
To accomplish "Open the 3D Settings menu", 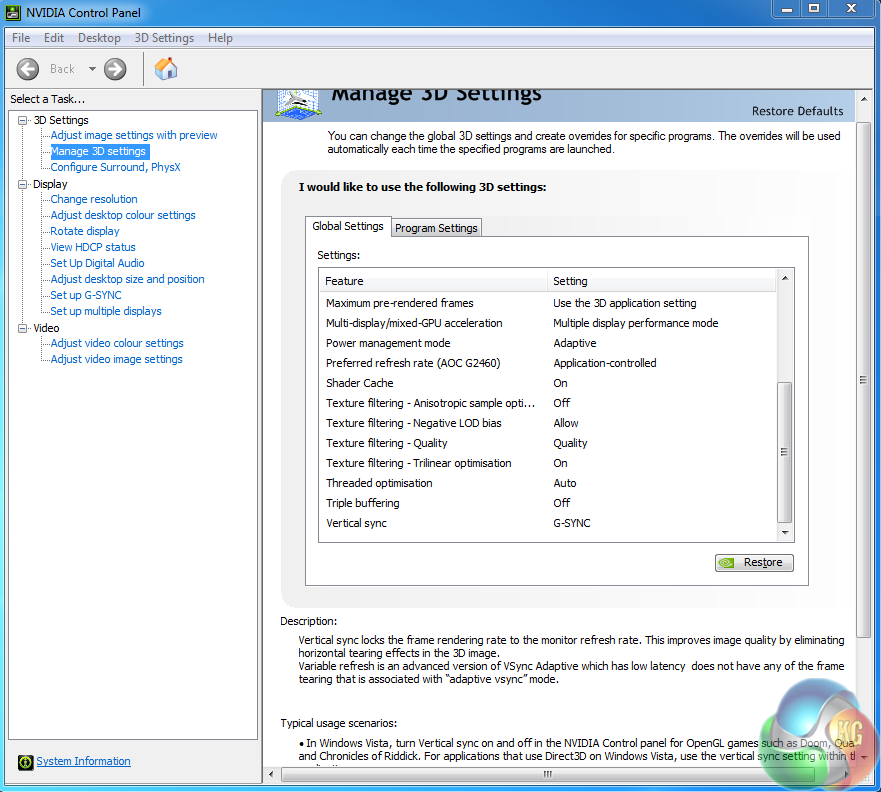I will click(x=164, y=38).
